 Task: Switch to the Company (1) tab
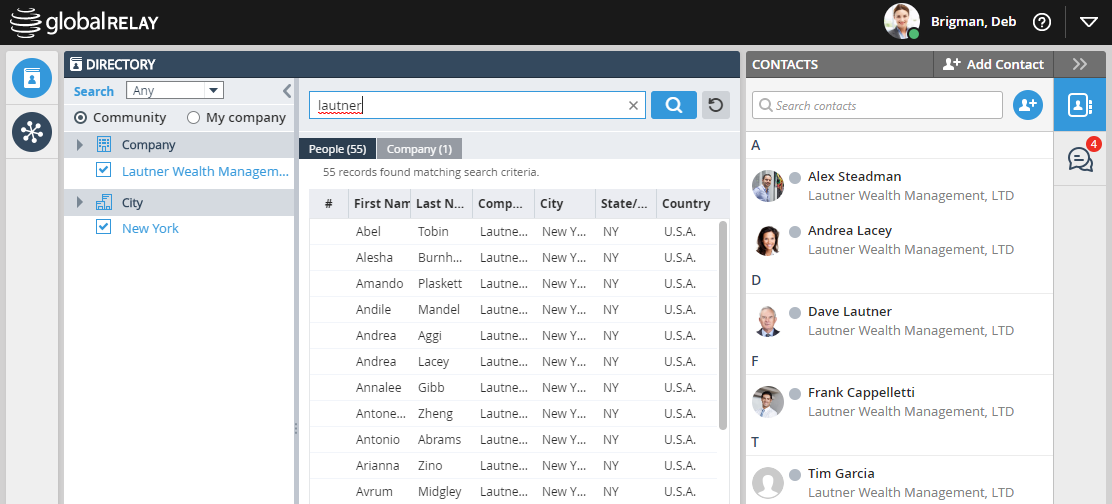point(419,149)
